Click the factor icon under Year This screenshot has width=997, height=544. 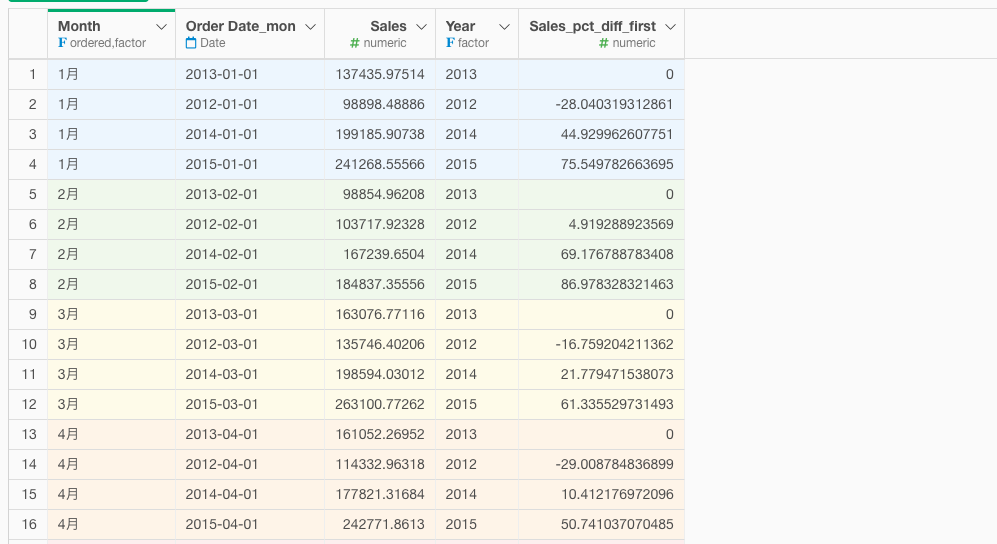[x=450, y=43]
